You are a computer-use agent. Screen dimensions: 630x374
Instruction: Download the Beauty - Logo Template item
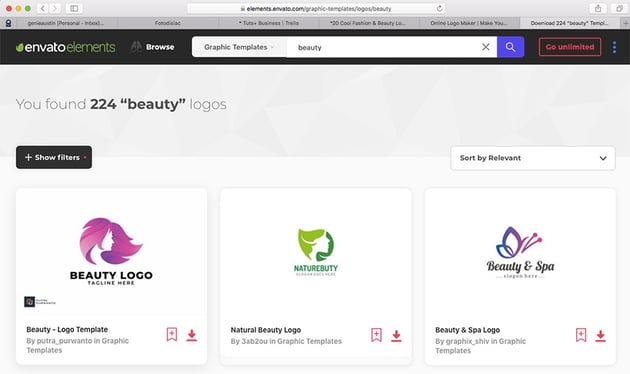pyautogui.click(x=192, y=335)
